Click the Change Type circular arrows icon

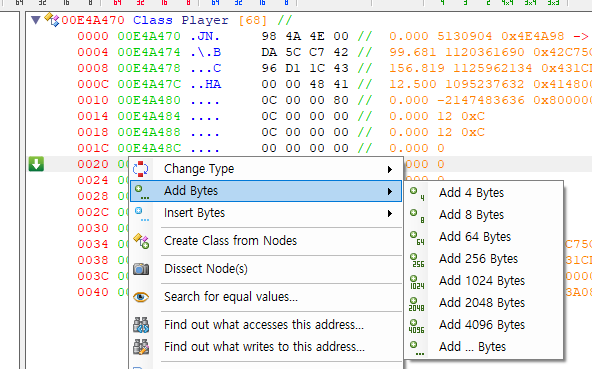(x=141, y=169)
